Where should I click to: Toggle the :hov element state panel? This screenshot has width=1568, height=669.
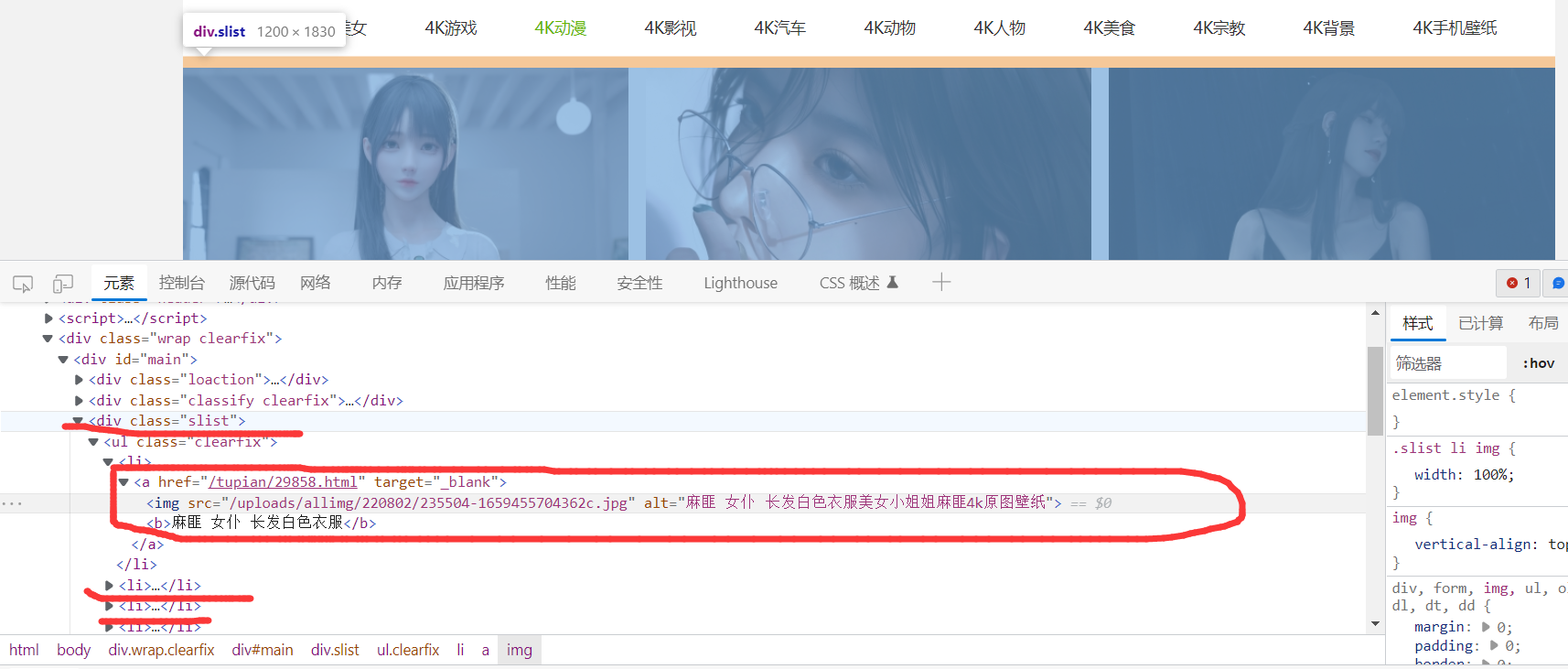coord(1539,363)
